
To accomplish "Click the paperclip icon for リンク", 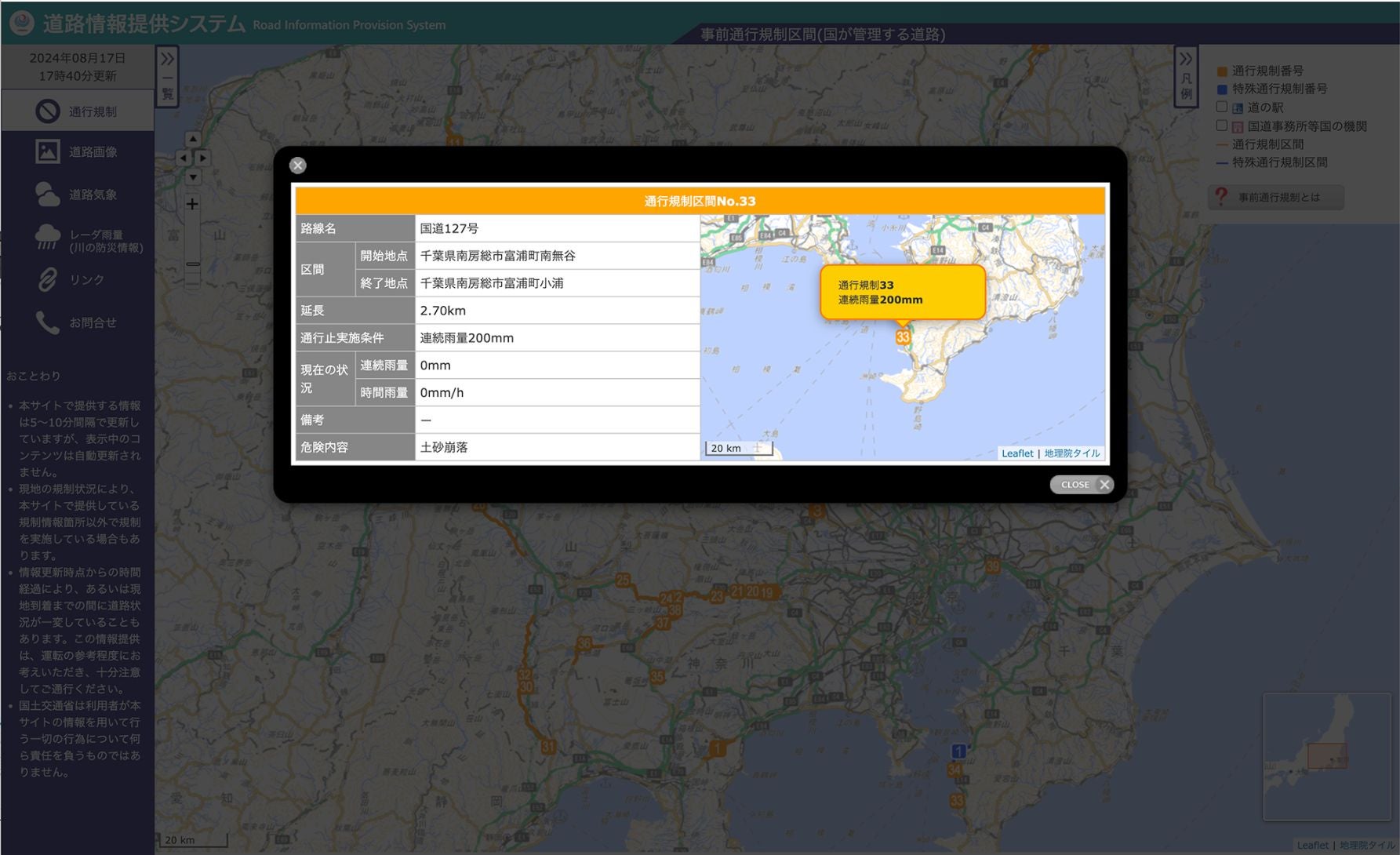I will click(47, 279).
